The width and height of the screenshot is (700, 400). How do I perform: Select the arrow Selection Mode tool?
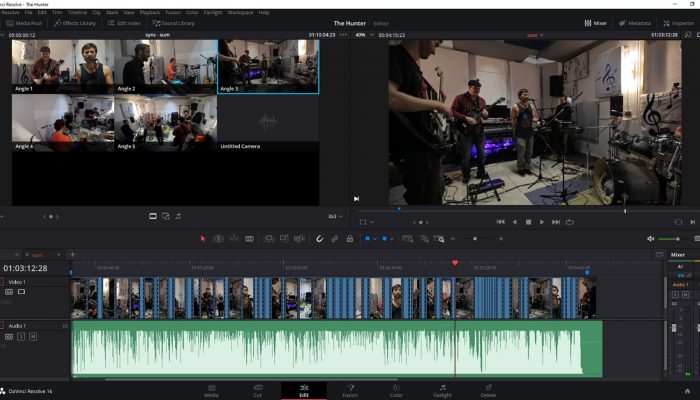click(x=203, y=239)
